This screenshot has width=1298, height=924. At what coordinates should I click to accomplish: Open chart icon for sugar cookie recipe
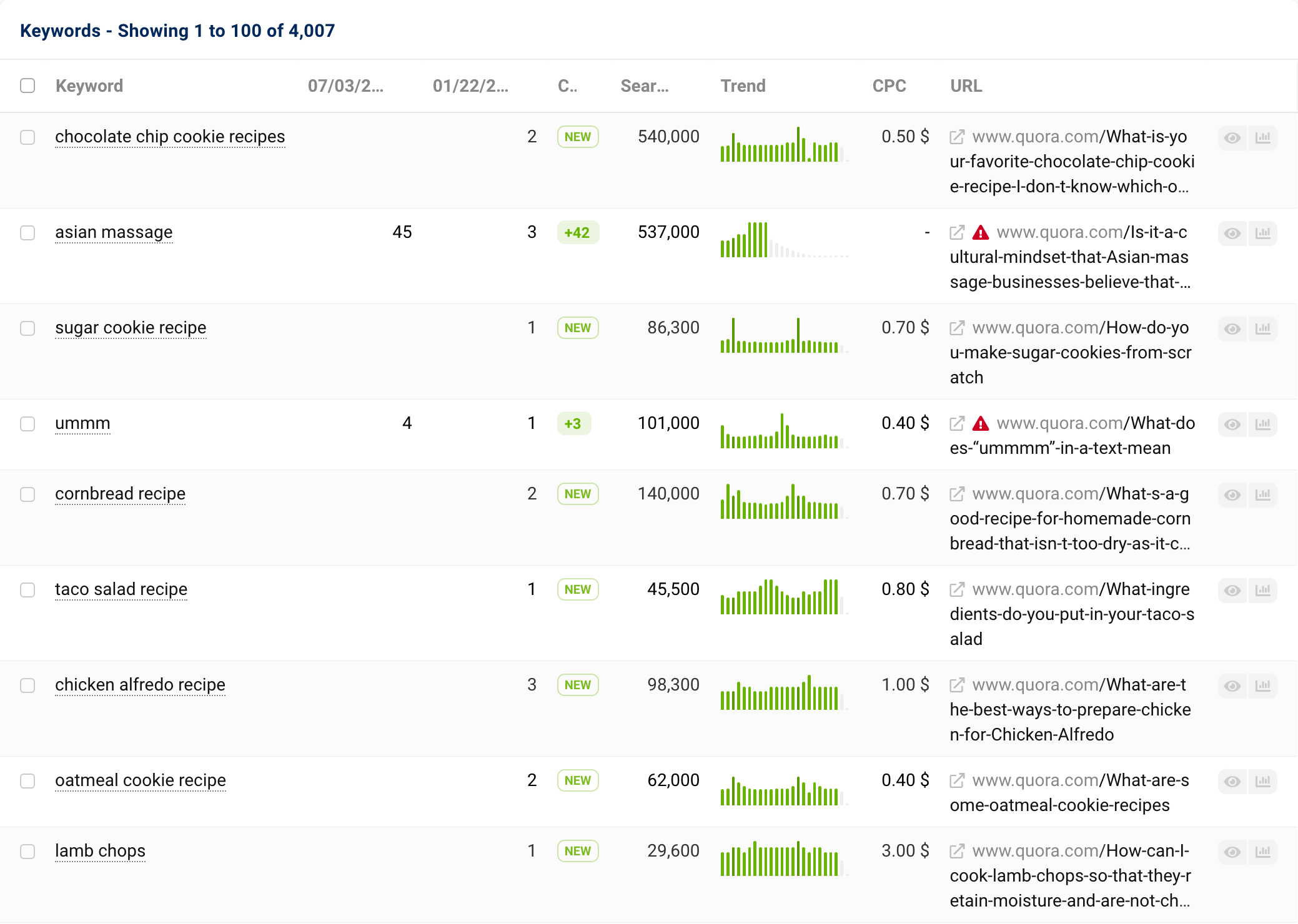coord(1263,328)
